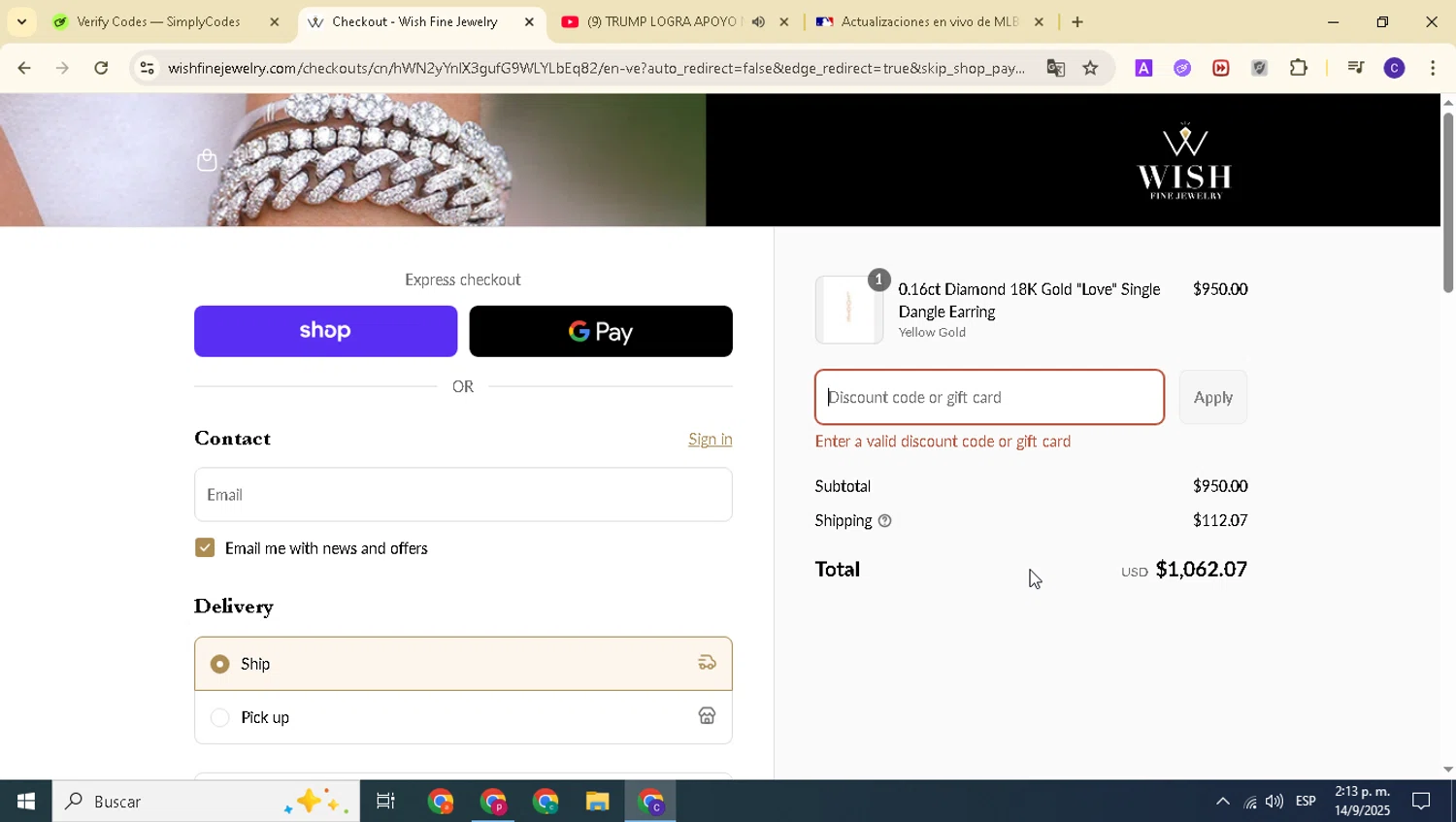Click the Apply discount button
Viewport: 1456px width, 822px height.
click(x=1213, y=397)
